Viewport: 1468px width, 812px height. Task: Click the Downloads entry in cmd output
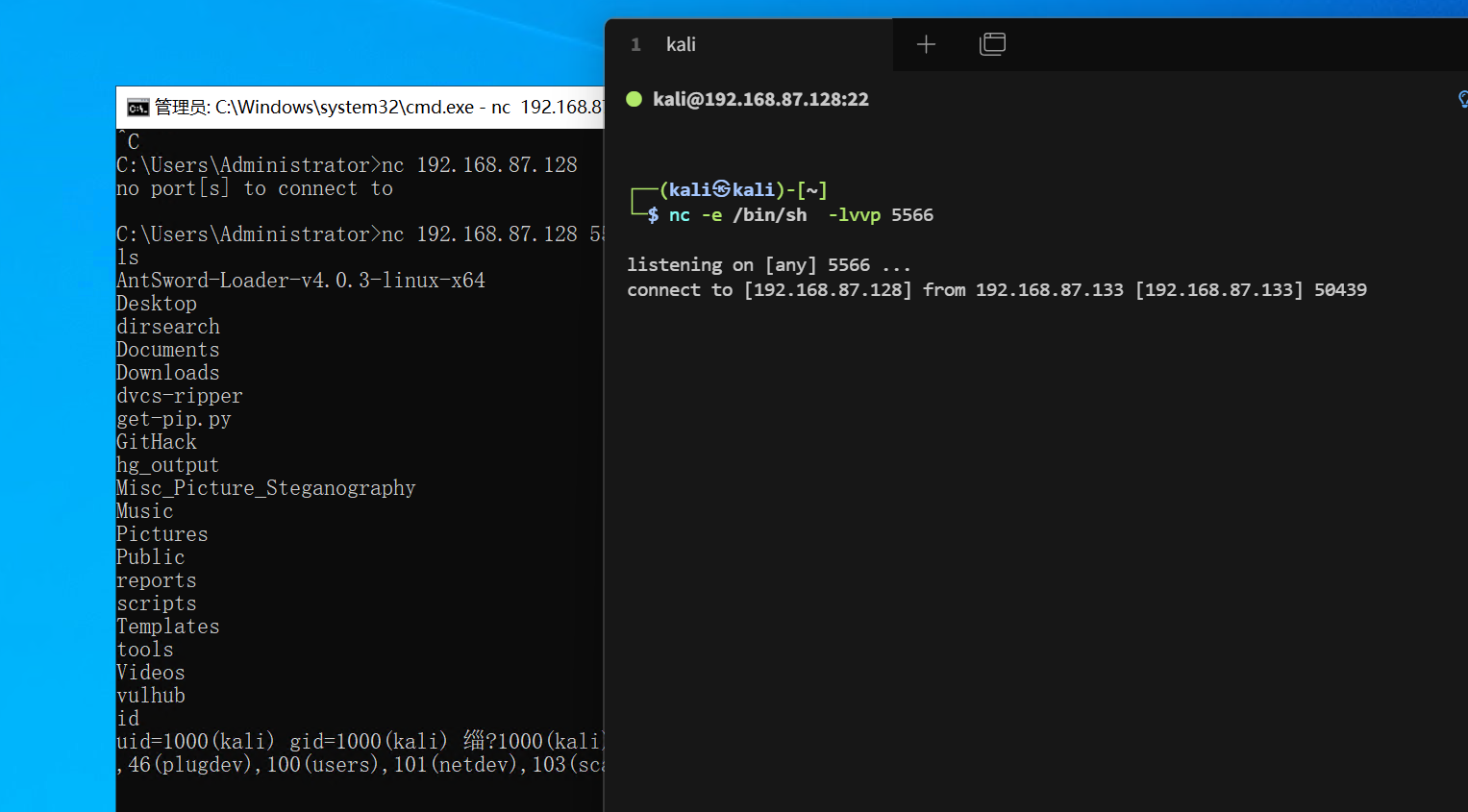click(x=168, y=373)
